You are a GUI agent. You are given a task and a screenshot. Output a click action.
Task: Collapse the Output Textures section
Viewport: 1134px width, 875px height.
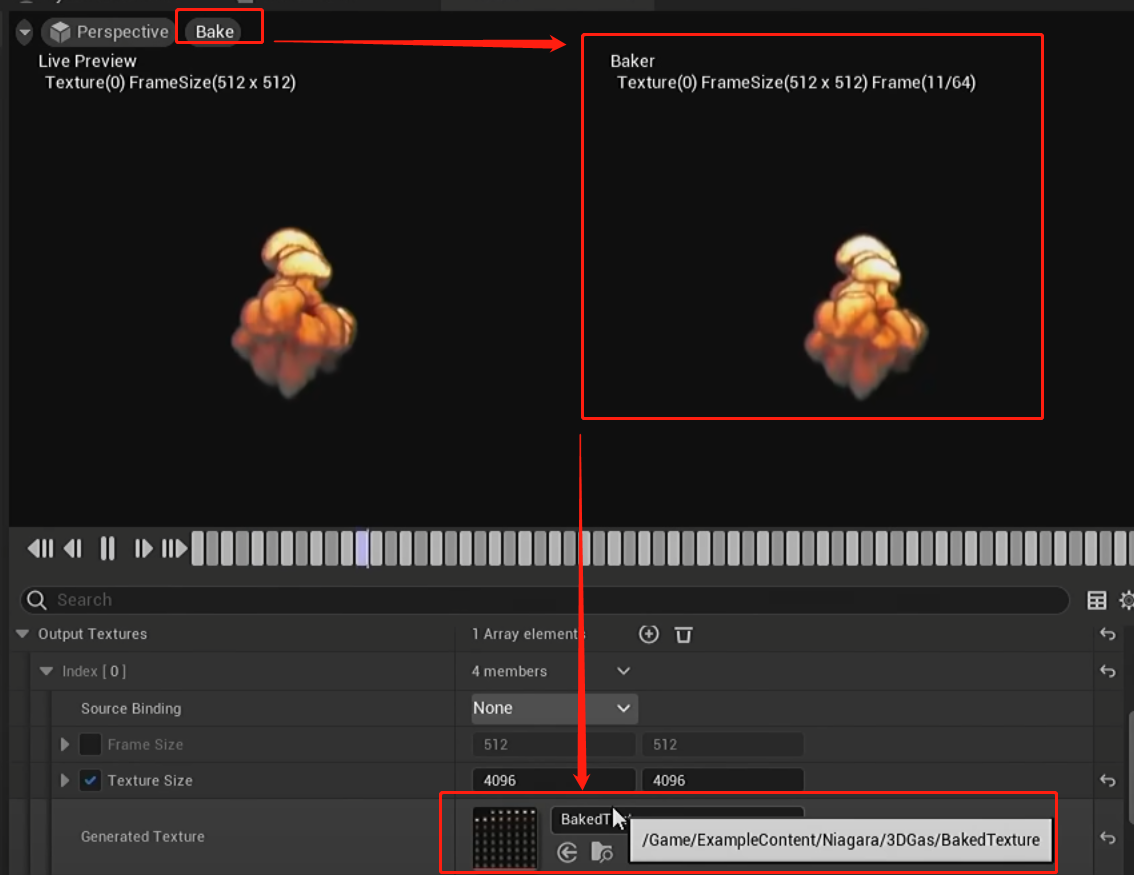pos(22,634)
